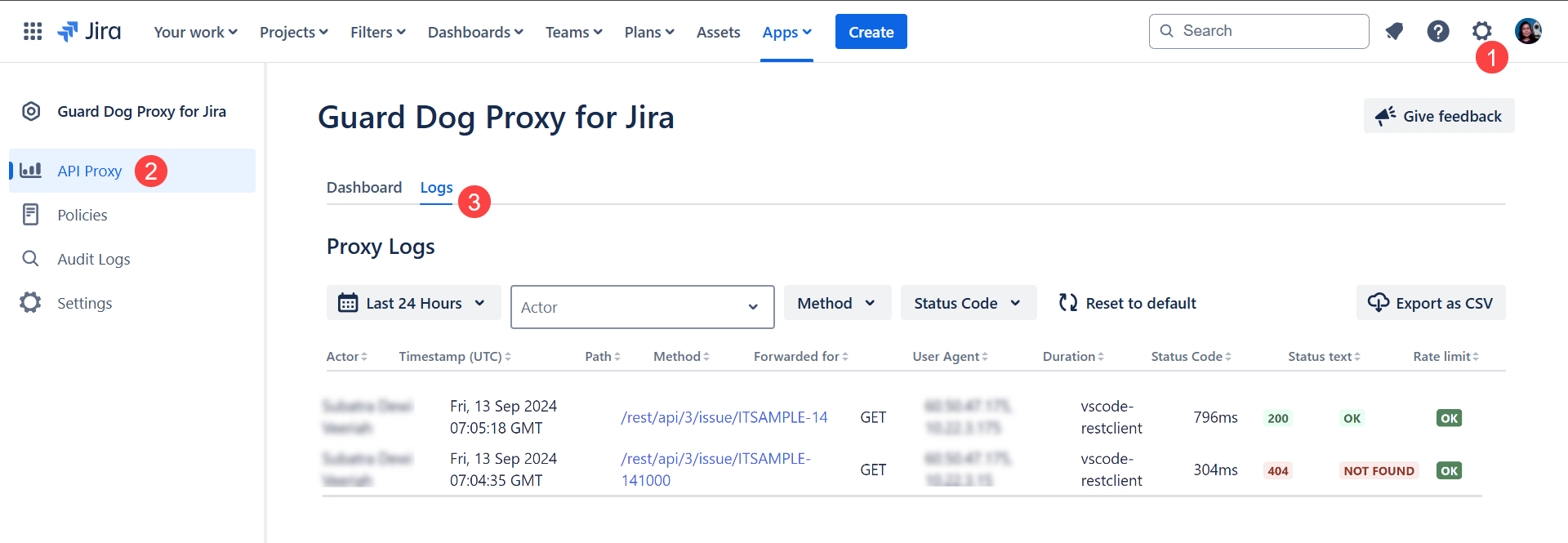
Task: Sort by Forwarded for column
Action: [x=801, y=357]
